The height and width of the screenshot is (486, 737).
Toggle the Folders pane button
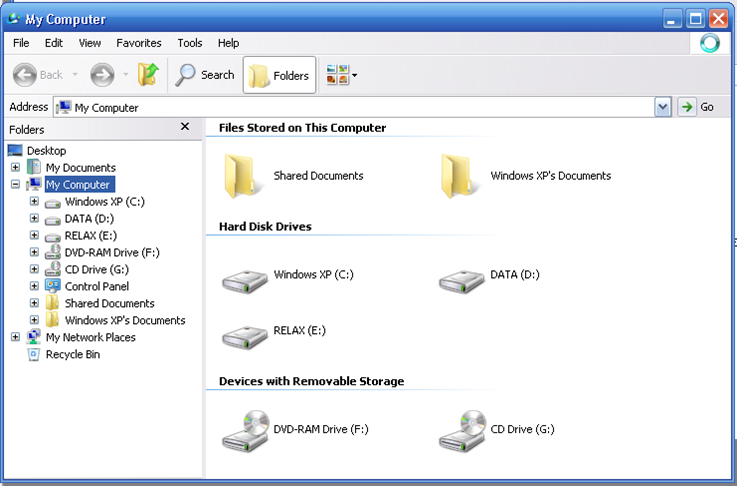pyautogui.click(x=279, y=75)
